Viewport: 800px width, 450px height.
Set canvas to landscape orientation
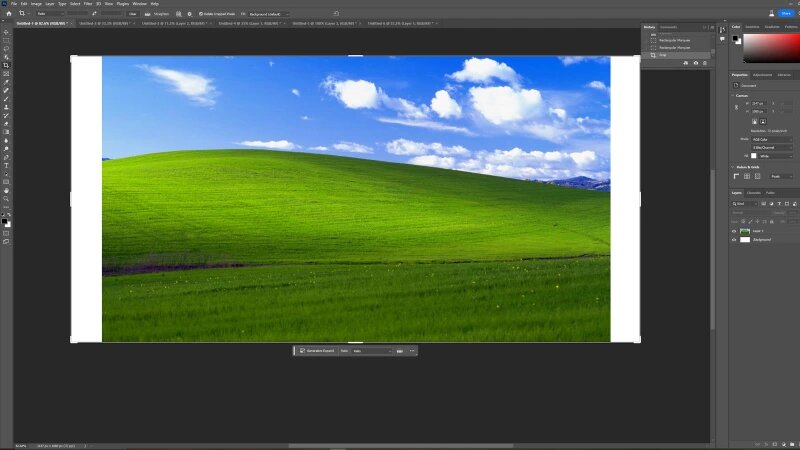pos(763,121)
